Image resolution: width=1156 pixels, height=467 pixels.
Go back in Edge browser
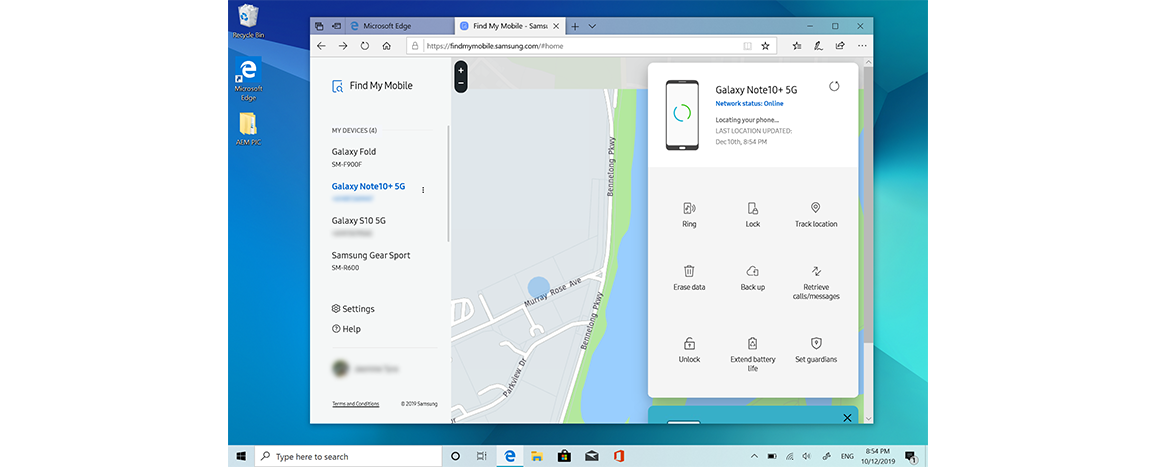321,46
